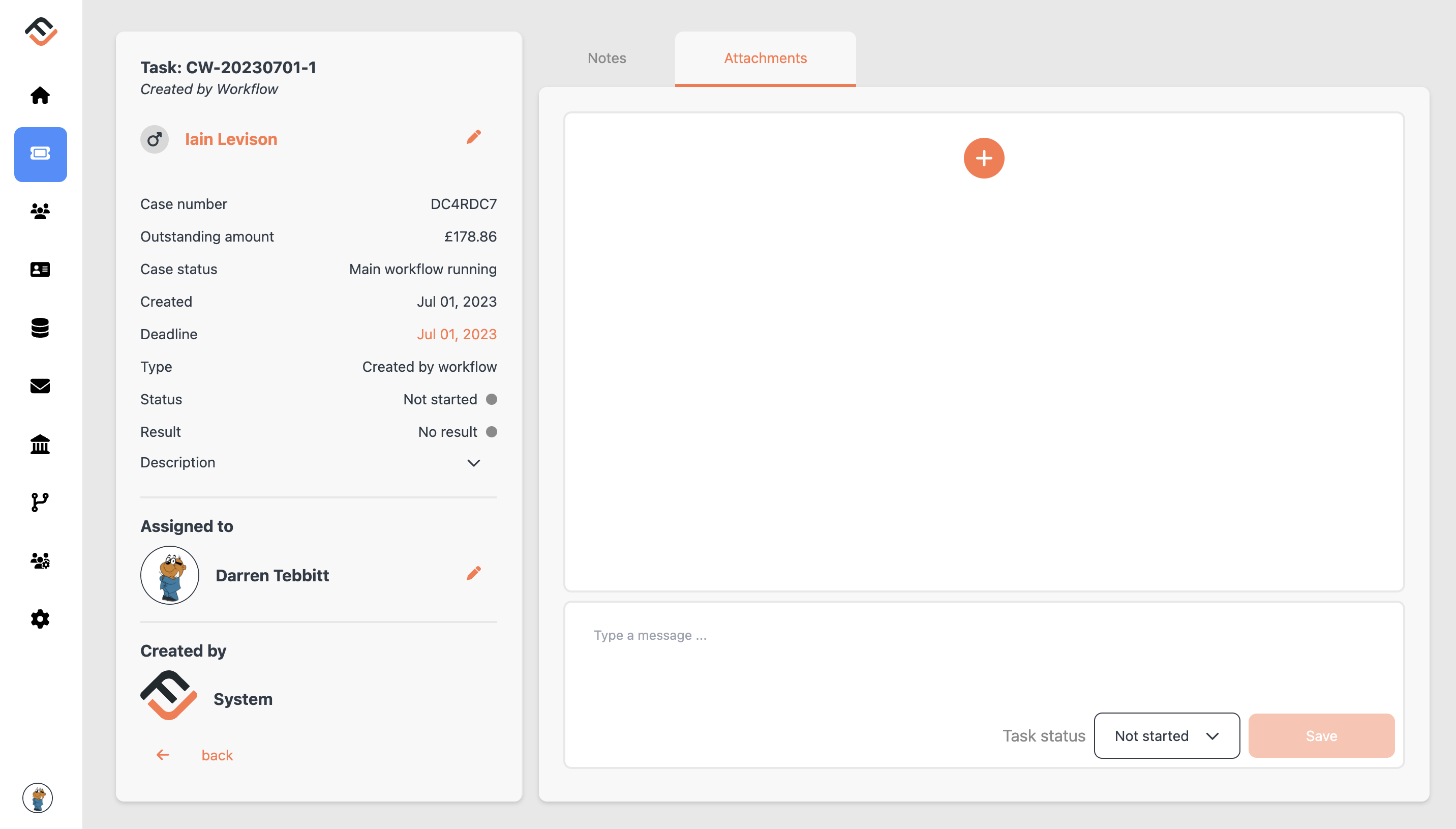Open the database/stack icon

tap(40, 327)
